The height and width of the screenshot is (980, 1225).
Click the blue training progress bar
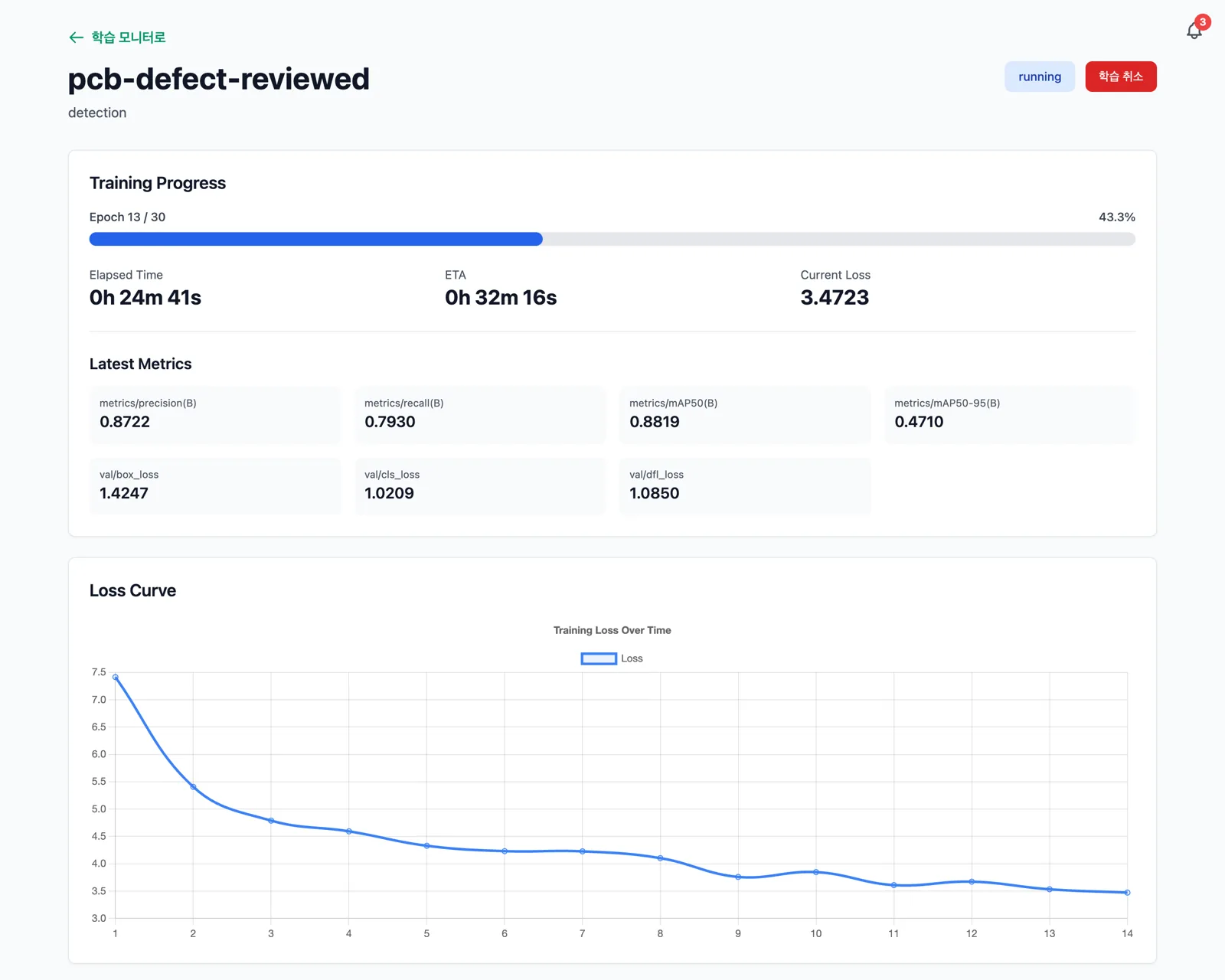316,239
